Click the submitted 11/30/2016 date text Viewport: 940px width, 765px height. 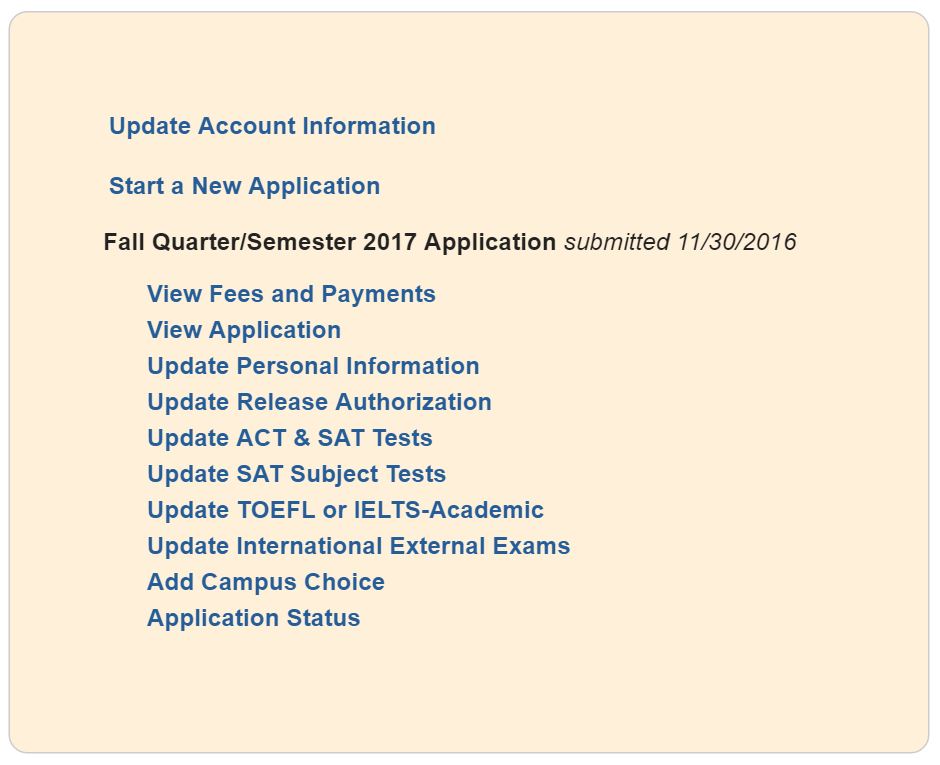680,243
